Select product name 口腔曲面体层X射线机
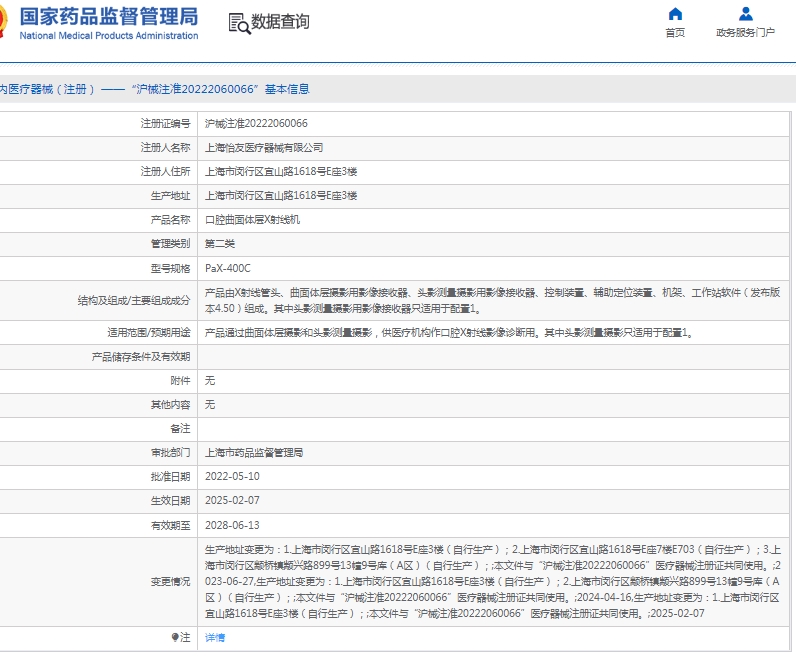This screenshot has width=796, height=658. click(x=252, y=220)
